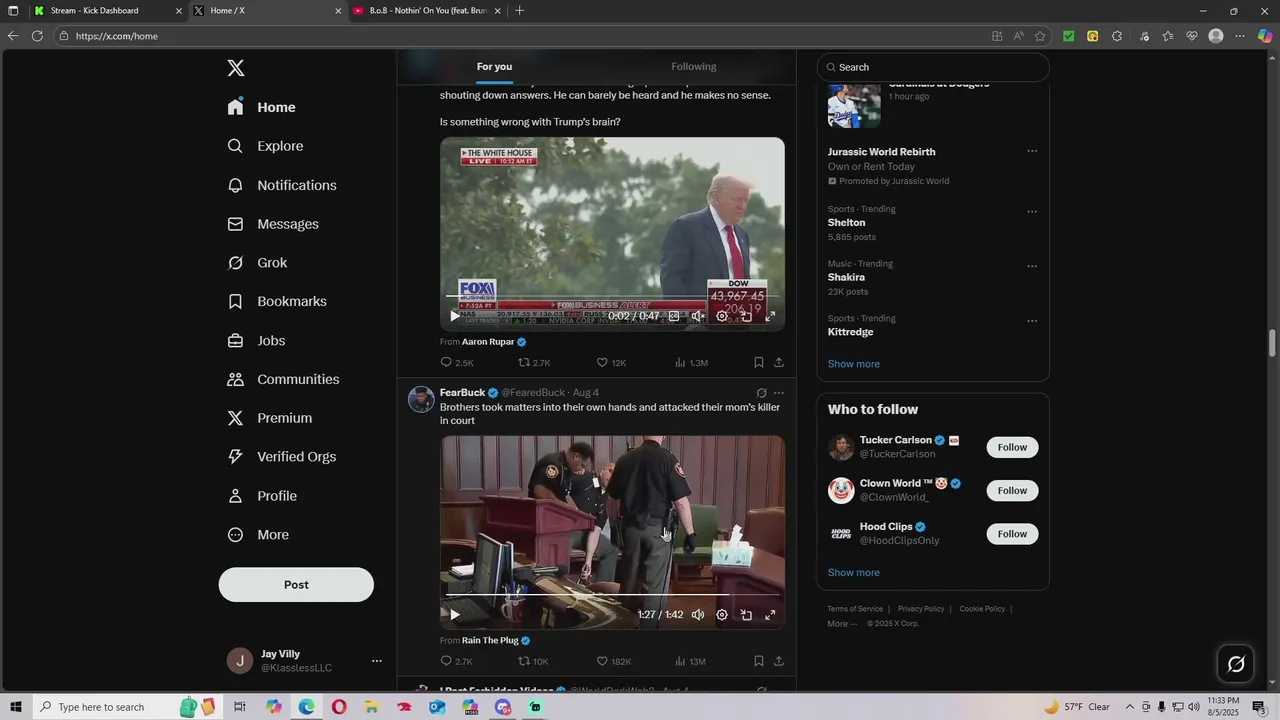Reply to the post with 2.7K replies
Screen dimensions: 1280x720
(x=457, y=662)
